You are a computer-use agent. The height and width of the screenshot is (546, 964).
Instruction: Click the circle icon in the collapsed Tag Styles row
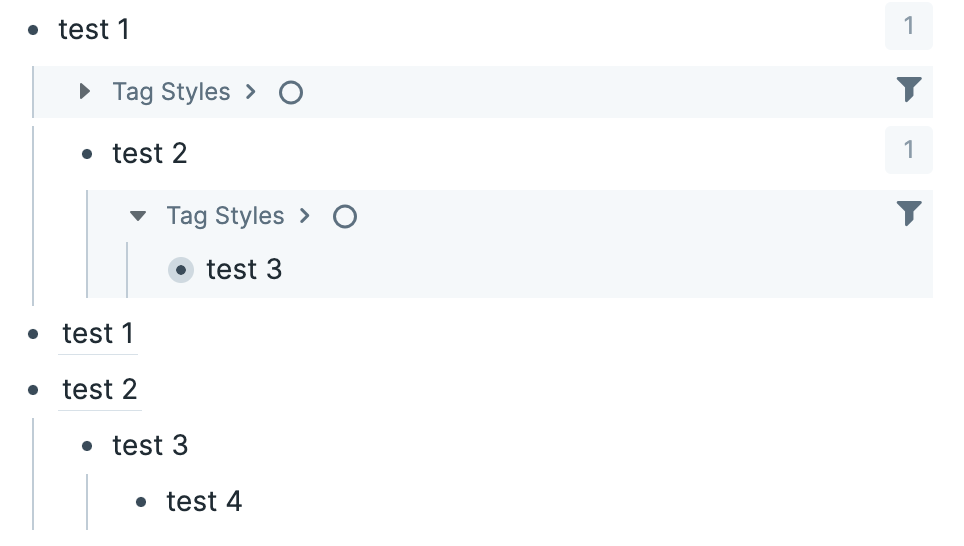pyautogui.click(x=291, y=93)
